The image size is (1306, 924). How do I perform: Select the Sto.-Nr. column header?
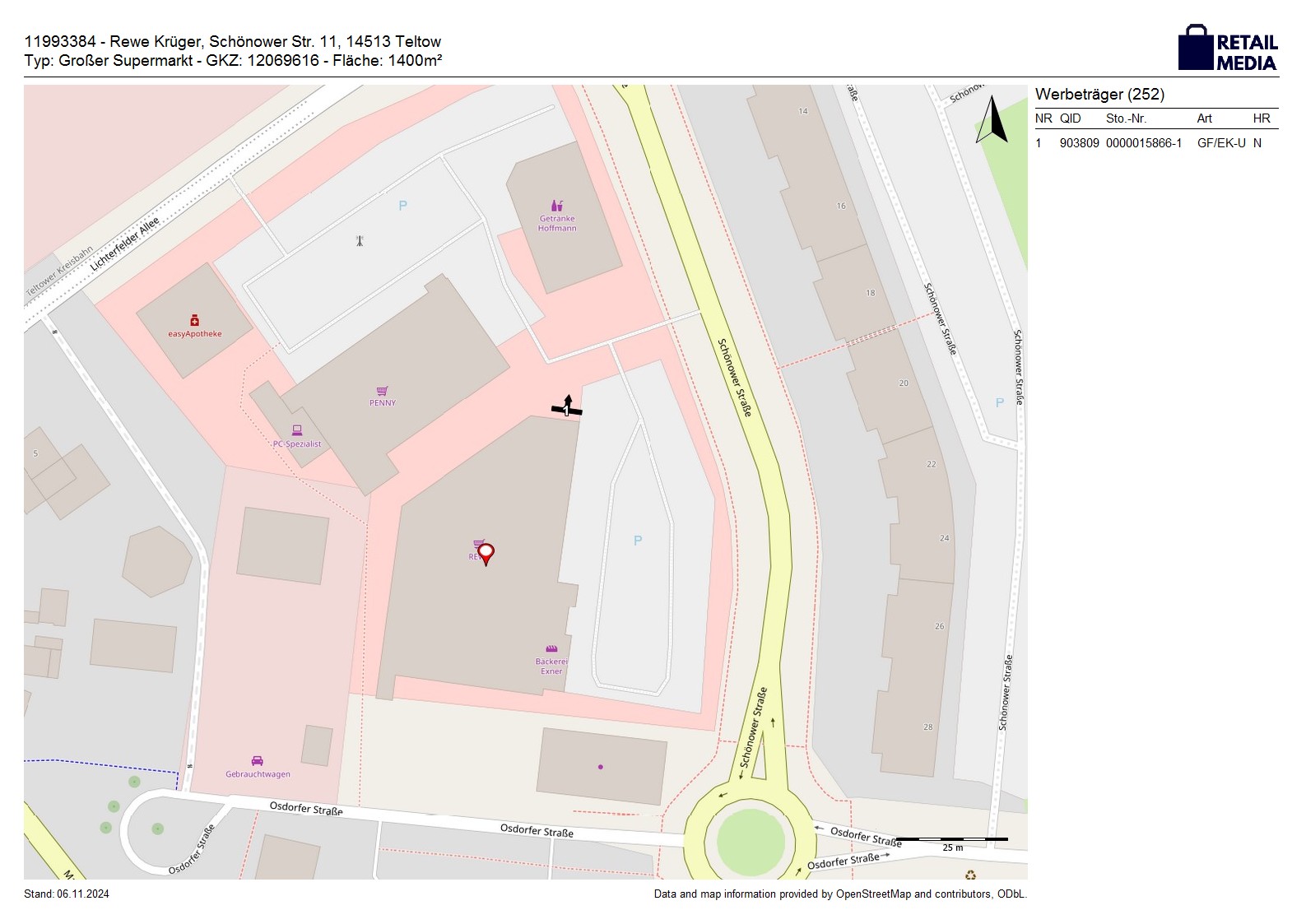click(1126, 118)
